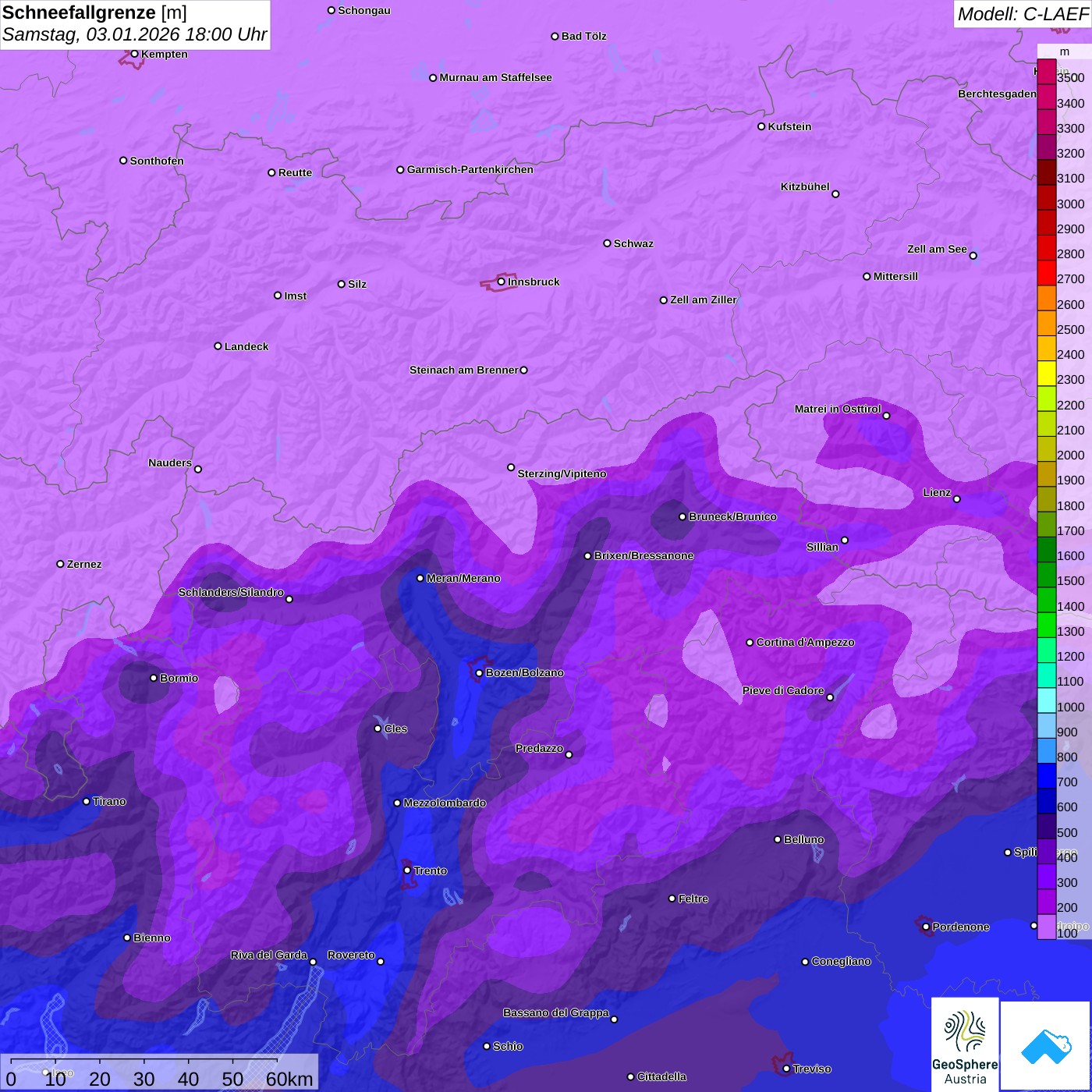Click the 'Bruneck/Brunico' label

click(x=733, y=516)
